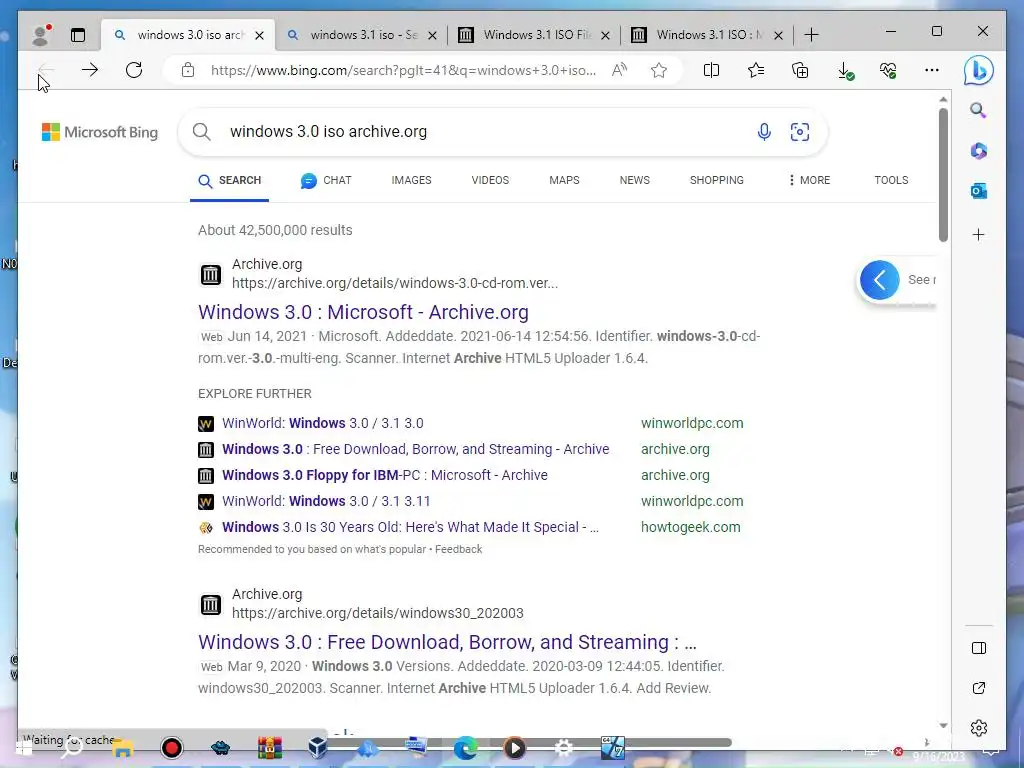
Task: Open Outlook in the Edge sidebar
Action: click(978, 191)
